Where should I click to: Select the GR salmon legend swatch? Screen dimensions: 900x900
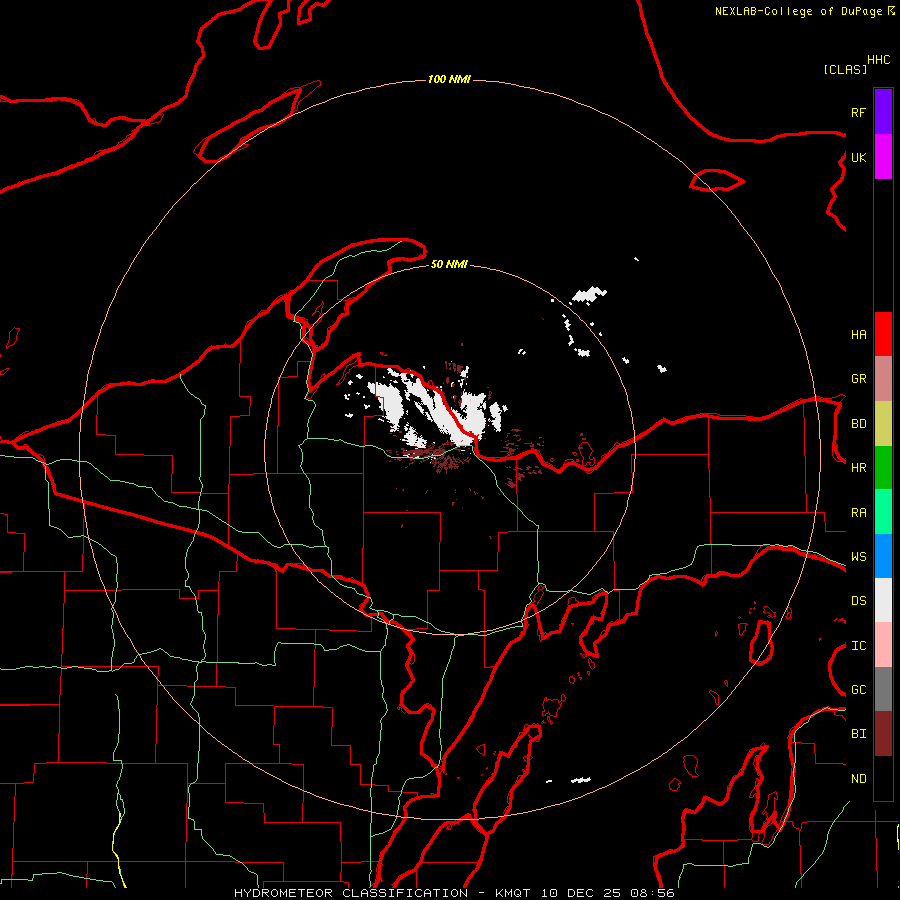883,379
